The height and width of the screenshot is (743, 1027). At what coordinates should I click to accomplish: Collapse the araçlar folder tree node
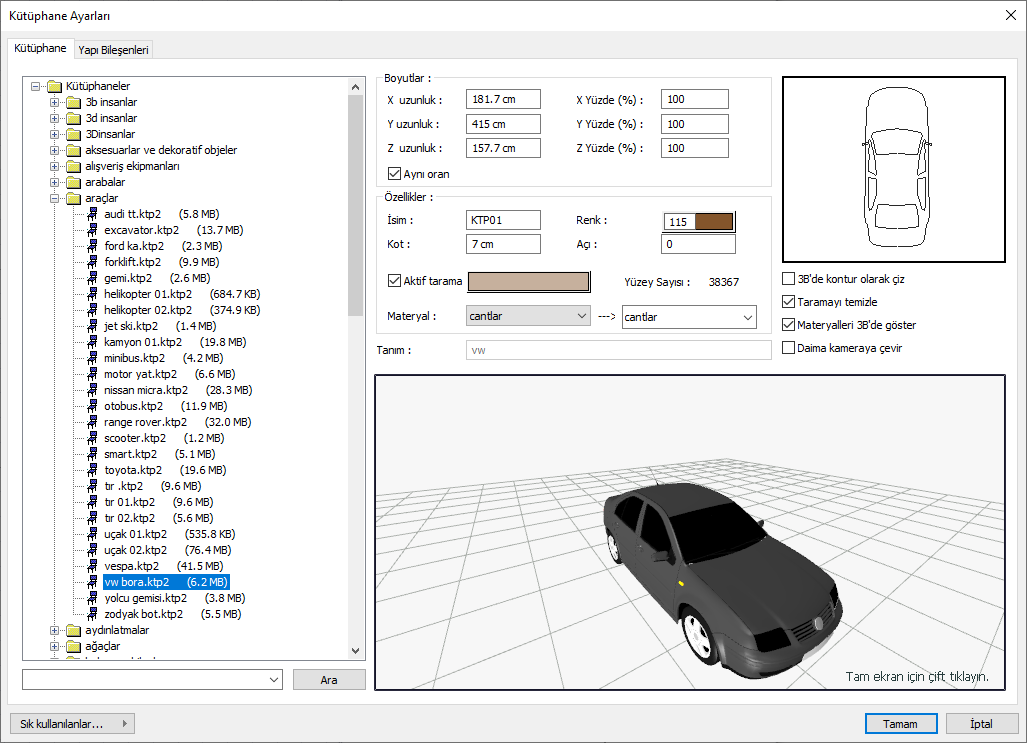55,198
